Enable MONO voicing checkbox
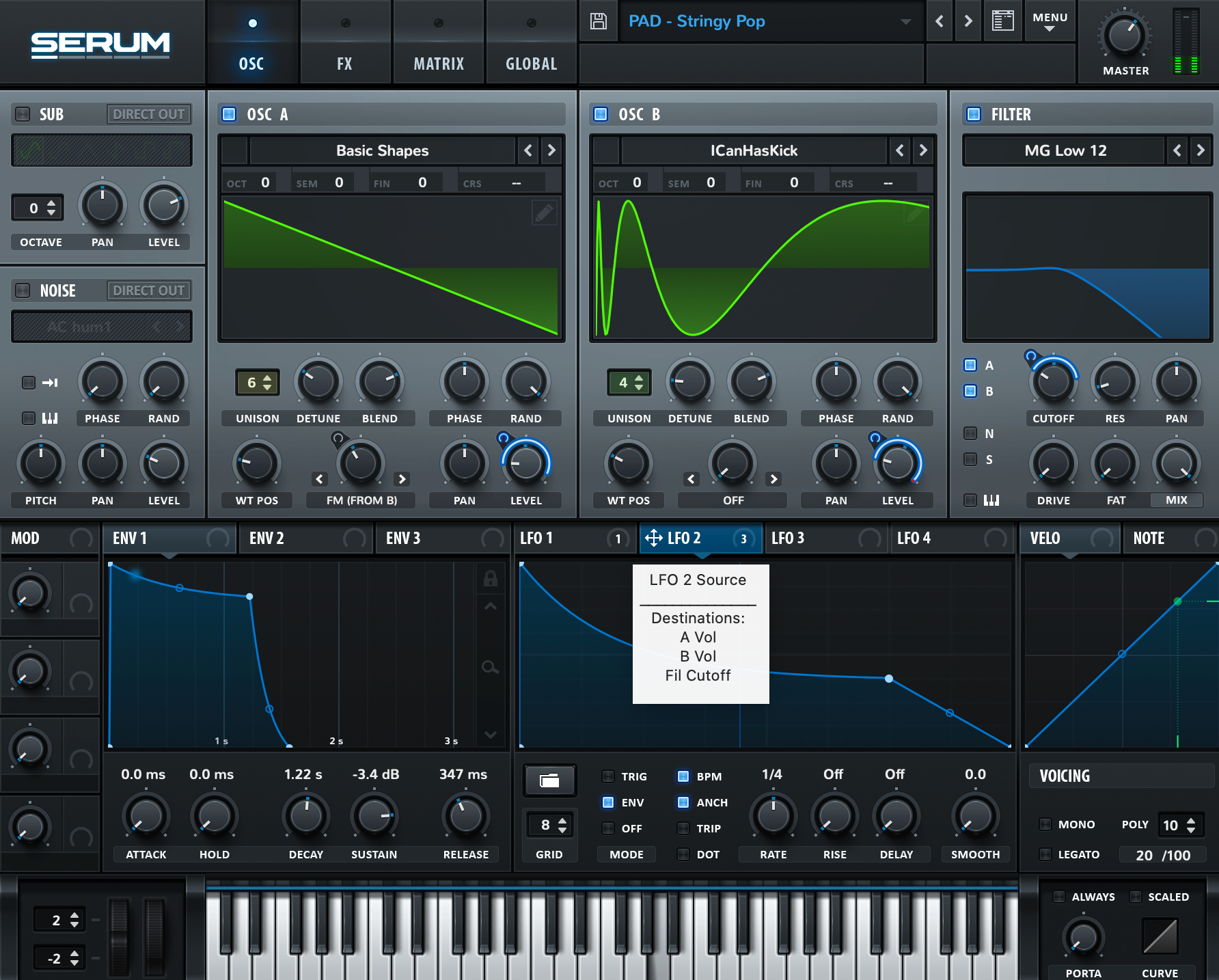The height and width of the screenshot is (980, 1219). point(1045,824)
